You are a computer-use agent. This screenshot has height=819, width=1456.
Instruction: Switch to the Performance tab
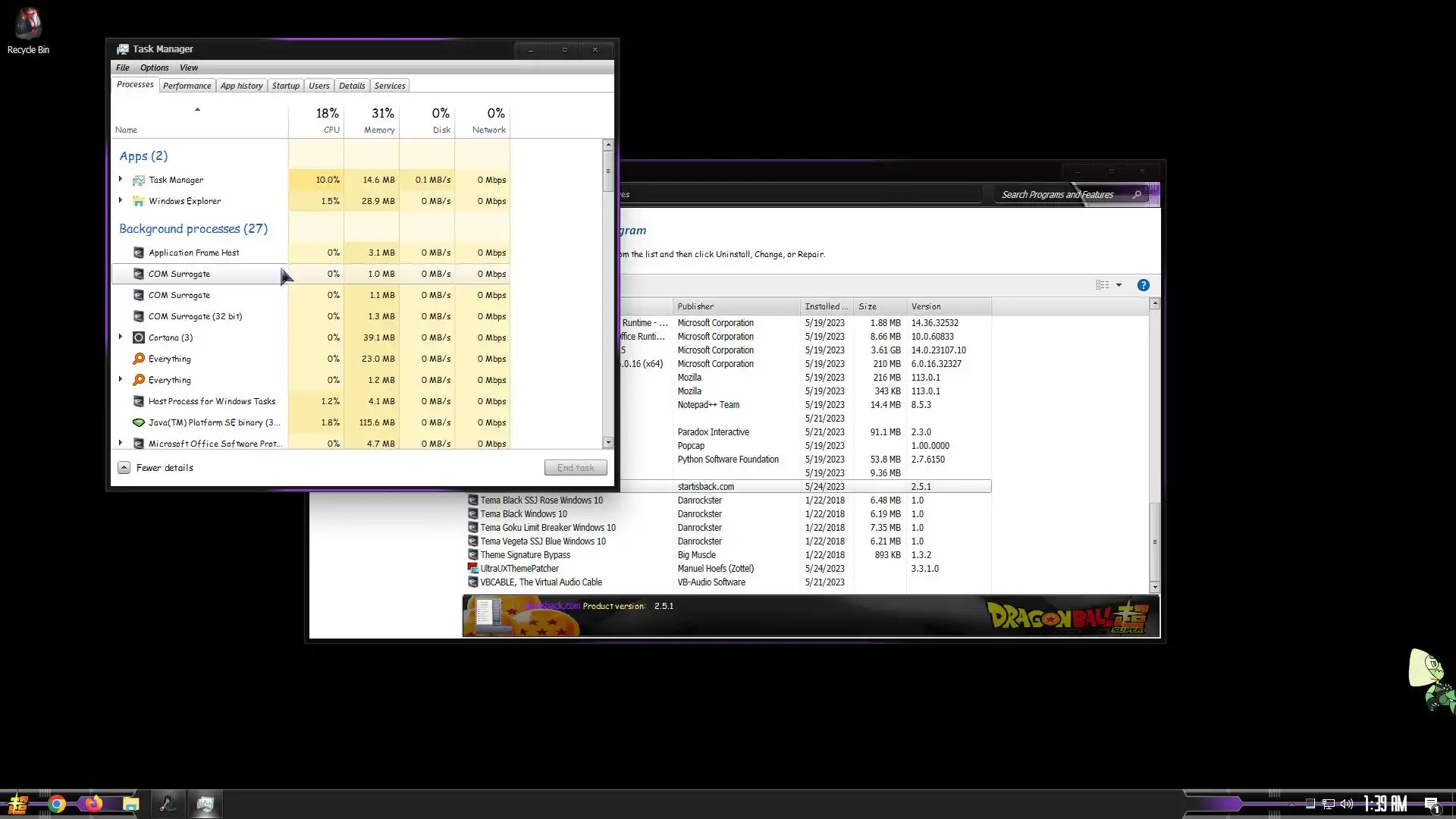[x=187, y=86]
